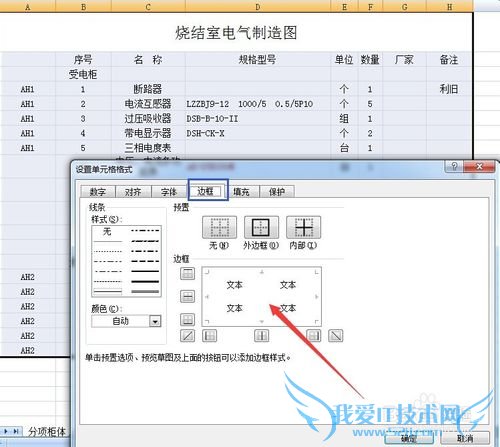Image resolution: width=500 pixels, height=447 pixels.
Task: Select column D header
Action: pyautogui.click(x=258, y=6)
